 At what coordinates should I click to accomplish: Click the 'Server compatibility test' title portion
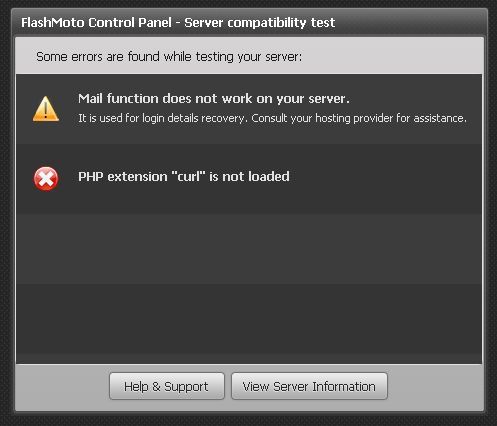point(260,23)
